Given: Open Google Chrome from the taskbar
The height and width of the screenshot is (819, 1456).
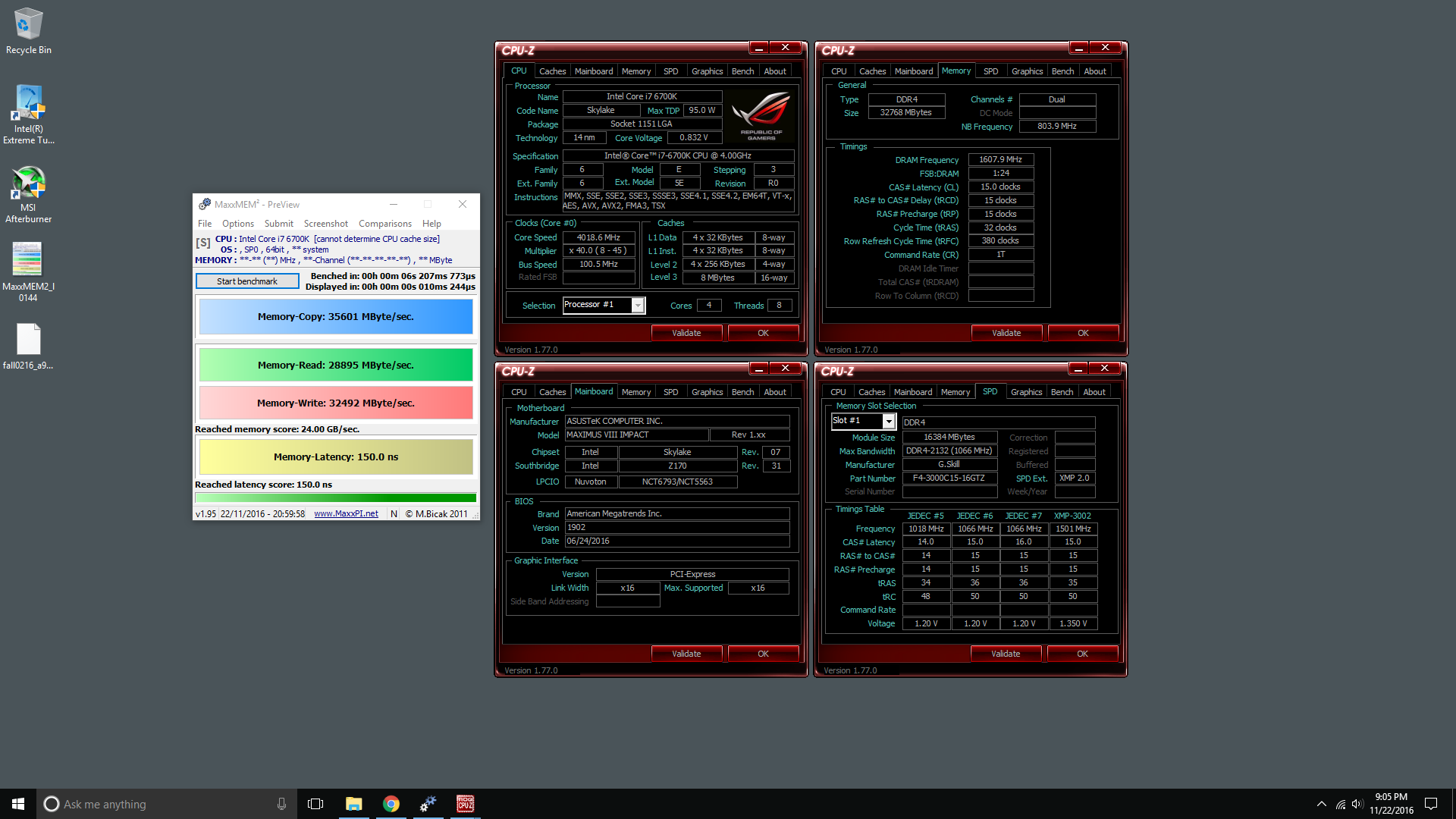Looking at the screenshot, I should 391,804.
